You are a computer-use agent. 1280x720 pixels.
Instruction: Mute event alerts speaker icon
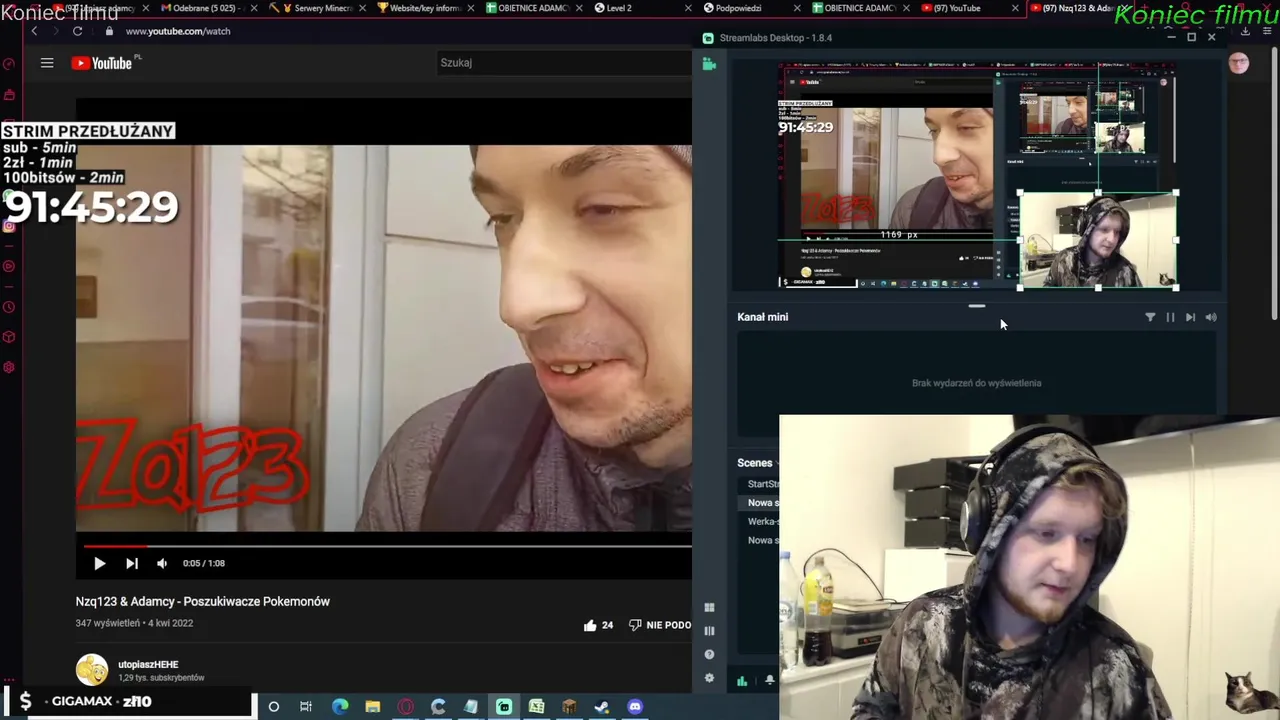coord(1211,317)
